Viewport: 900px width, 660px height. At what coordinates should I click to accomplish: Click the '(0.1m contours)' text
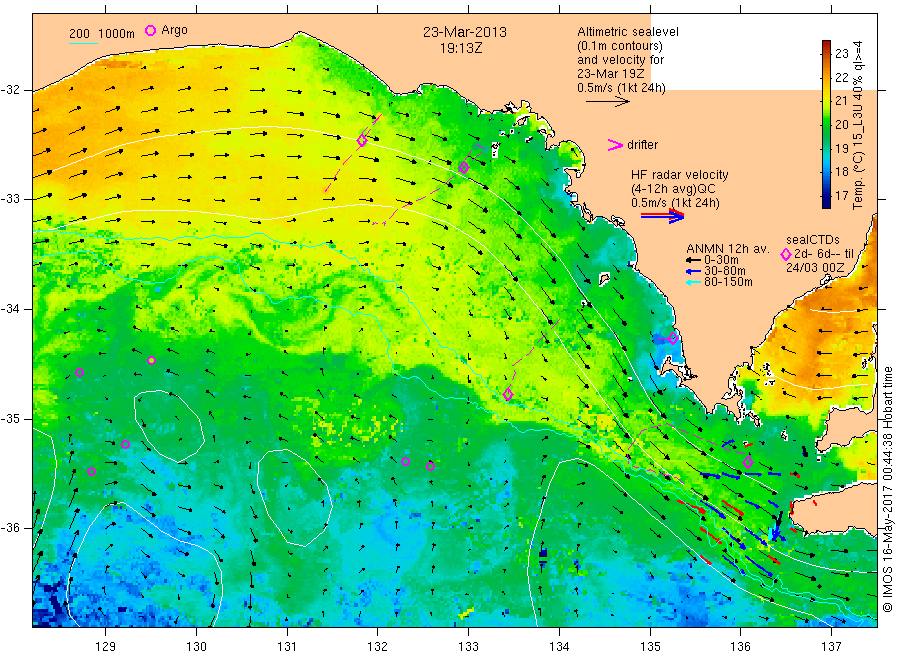click(x=620, y=46)
